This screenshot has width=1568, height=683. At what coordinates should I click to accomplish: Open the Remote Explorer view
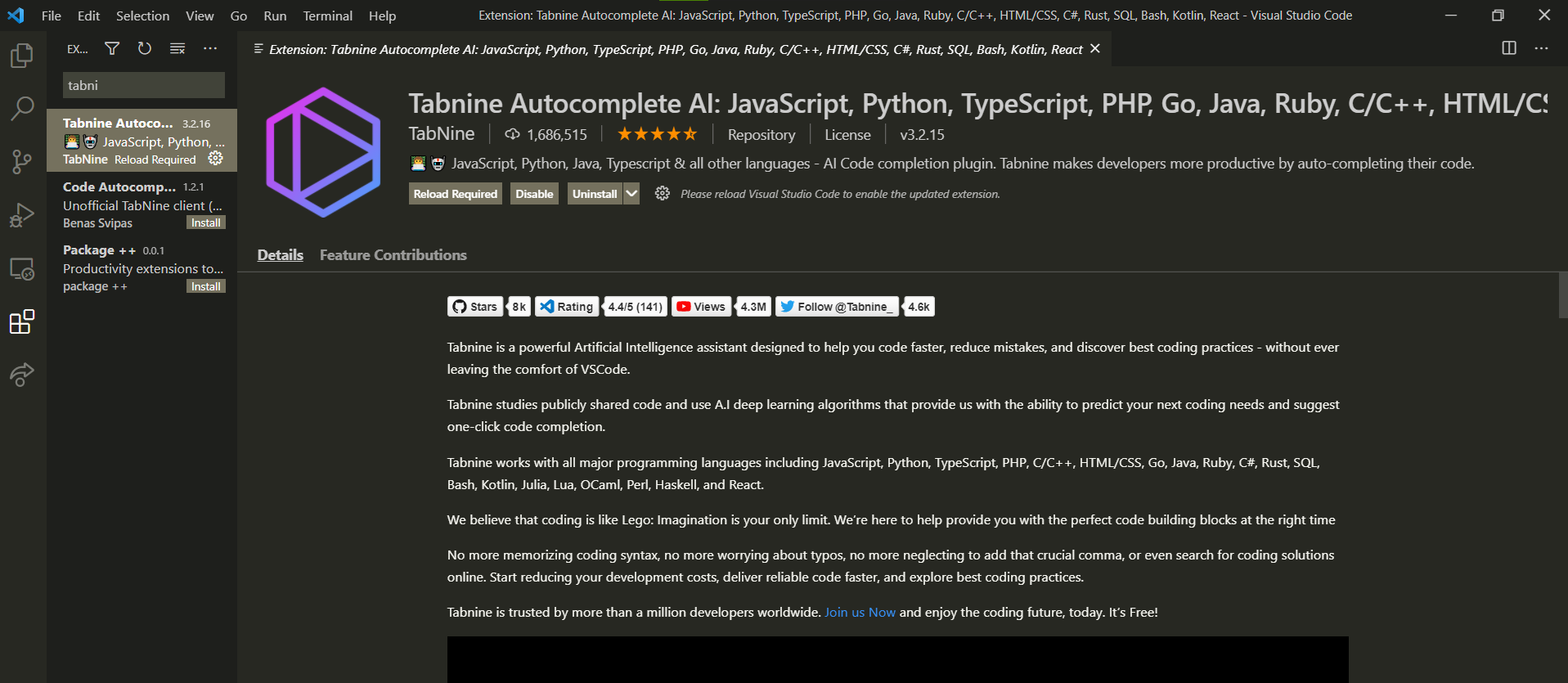pyautogui.click(x=22, y=268)
